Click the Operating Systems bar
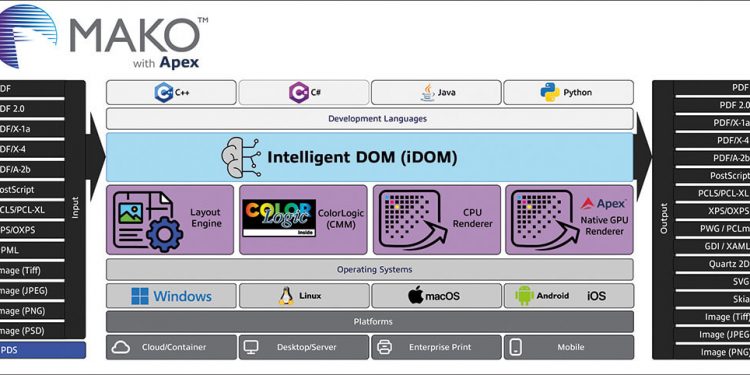The height and width of the screenshot is (375, 750). pos(370,269)
